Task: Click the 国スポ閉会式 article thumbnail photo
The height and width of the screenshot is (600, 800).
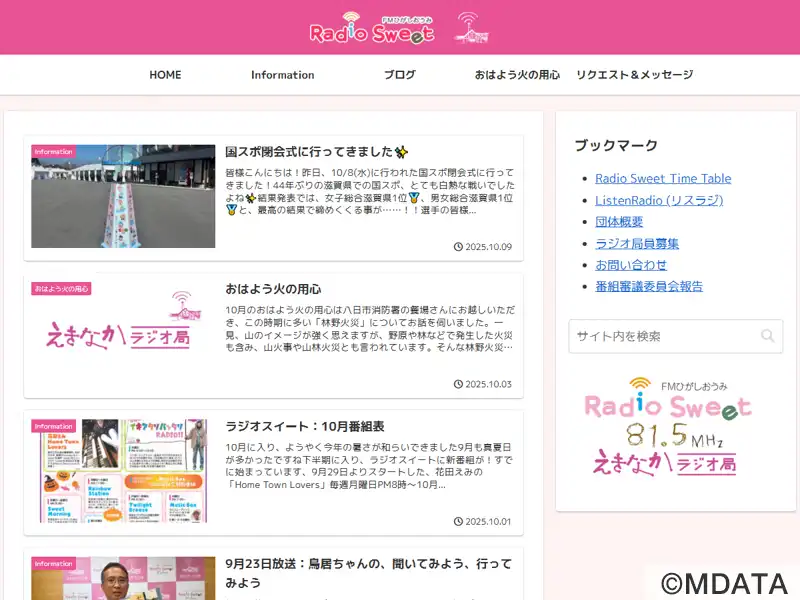Action: 123,196
